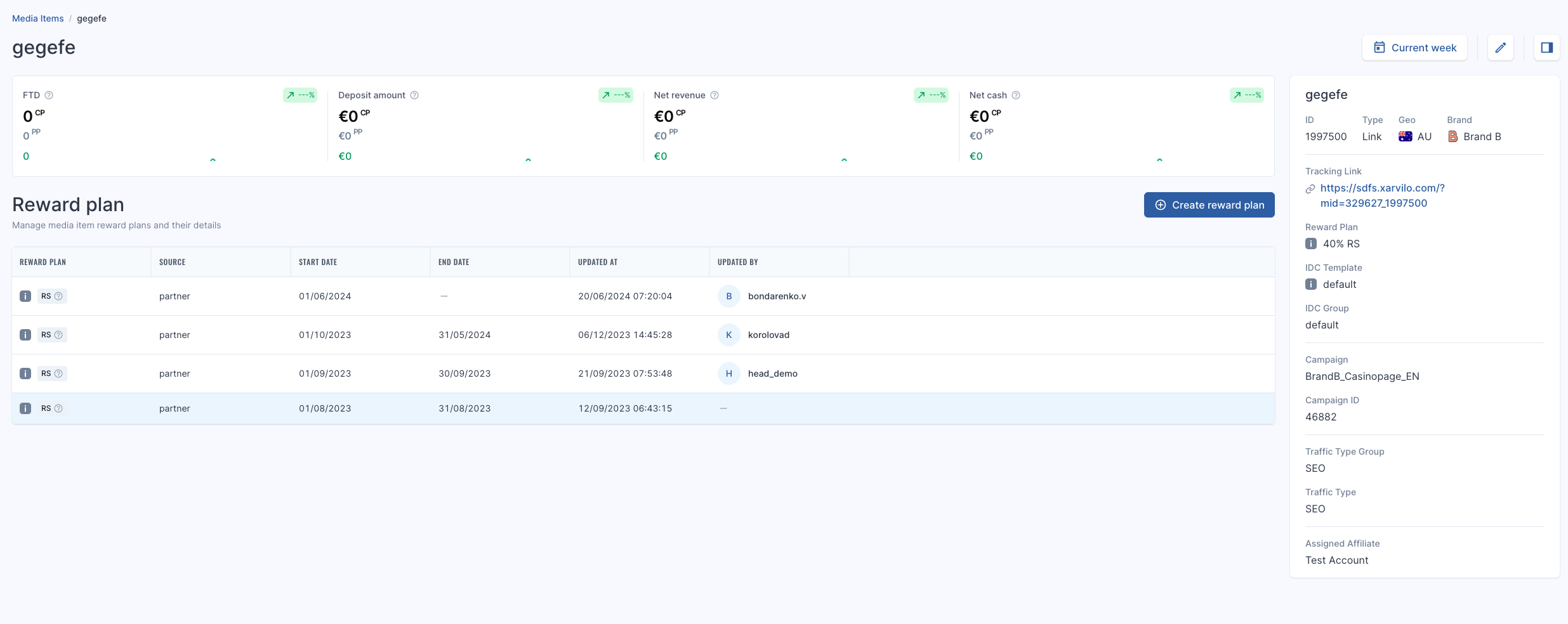
Task: Go to Media Items breadcrumb
Action: (38, 18)
